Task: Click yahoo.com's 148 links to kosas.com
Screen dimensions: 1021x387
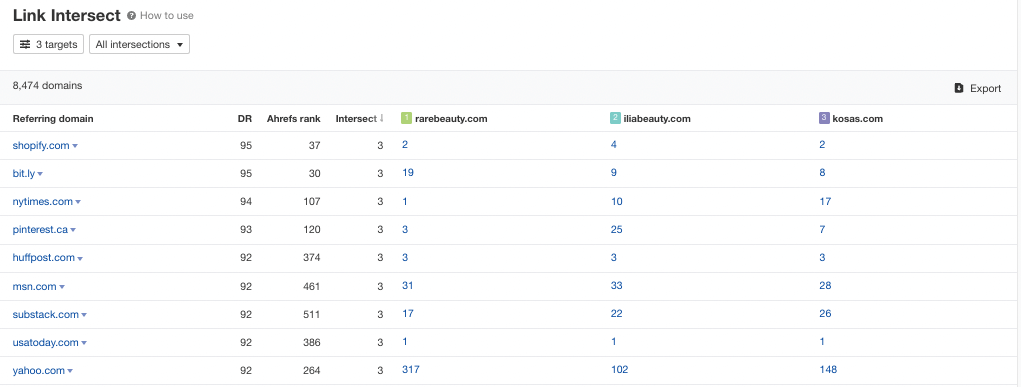Action: pos(828,369)
